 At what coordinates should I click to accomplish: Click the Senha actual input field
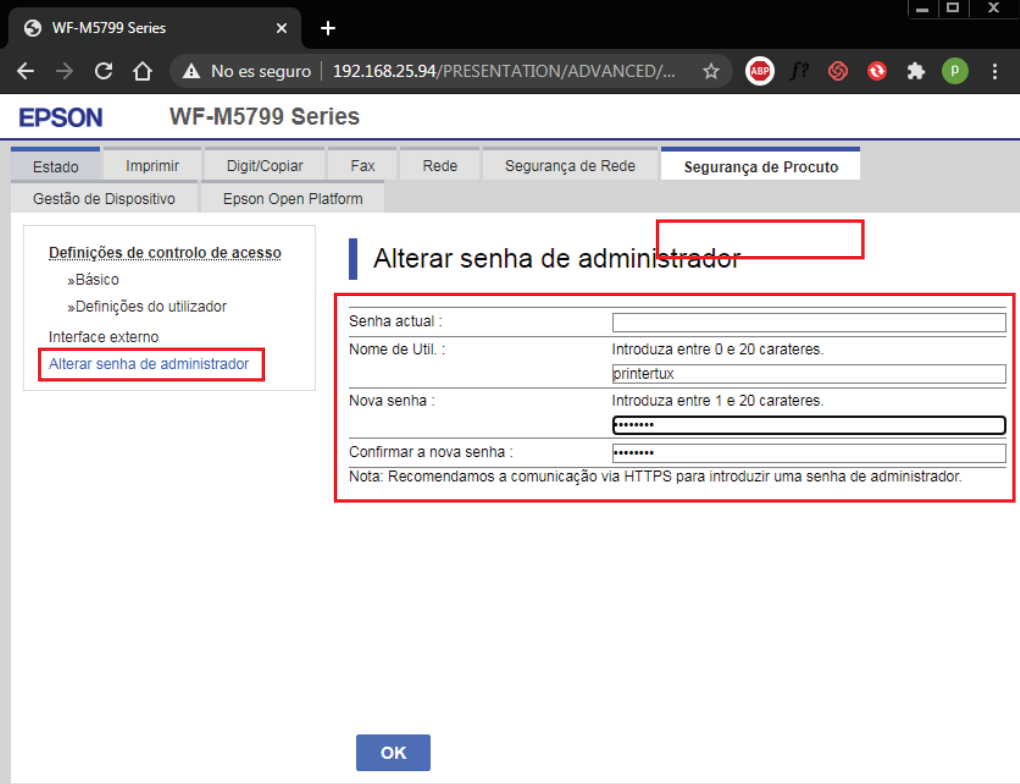pos(808,322)
